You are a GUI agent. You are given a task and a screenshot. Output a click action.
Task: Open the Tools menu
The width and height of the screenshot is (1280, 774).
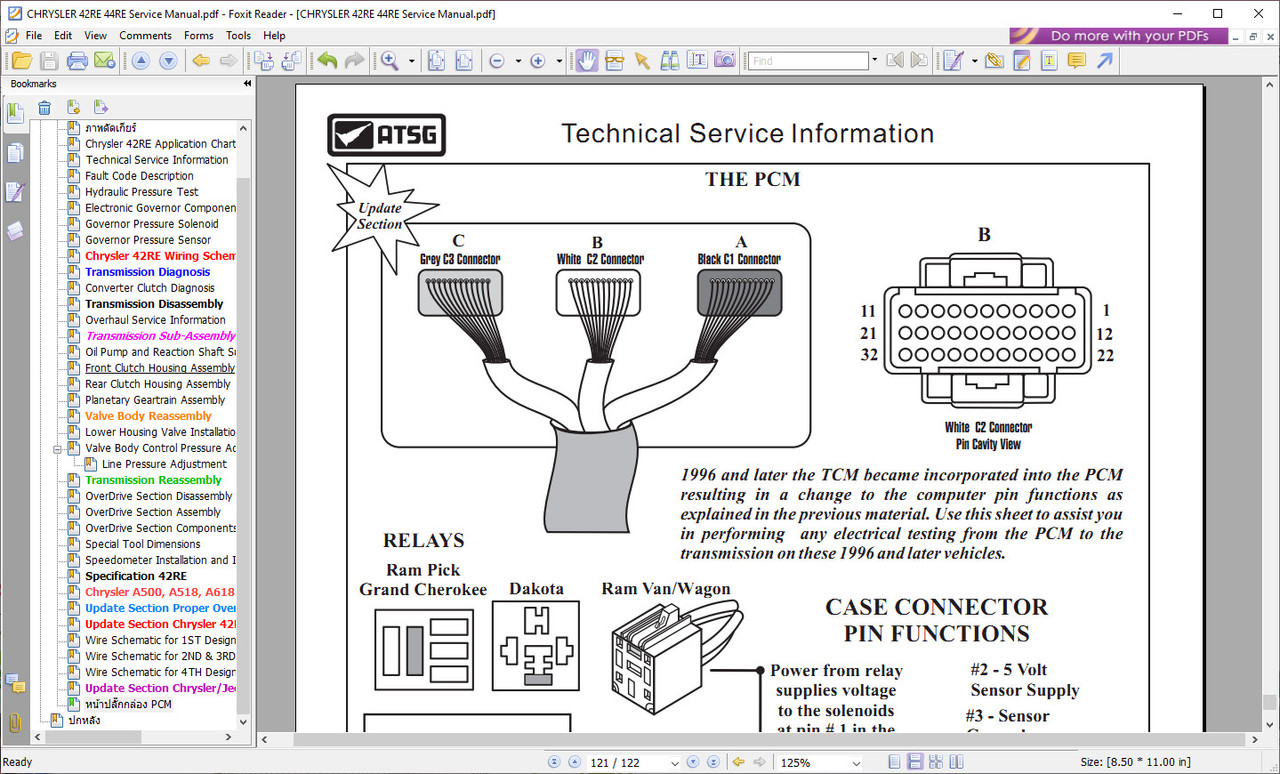[x=238, y=35]
